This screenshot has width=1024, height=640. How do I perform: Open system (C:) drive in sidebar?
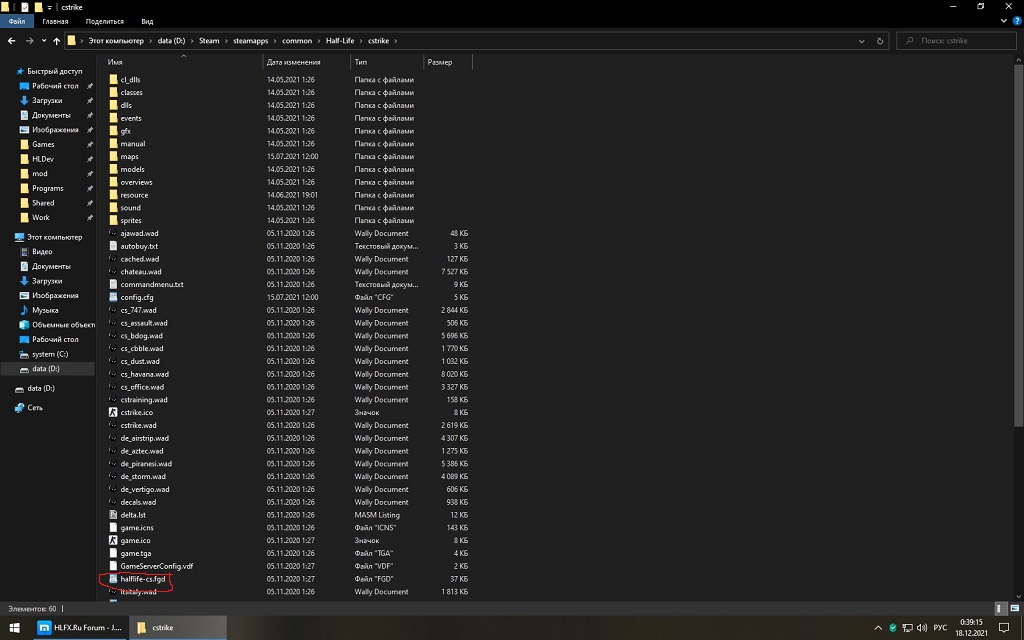pos(50,354)
